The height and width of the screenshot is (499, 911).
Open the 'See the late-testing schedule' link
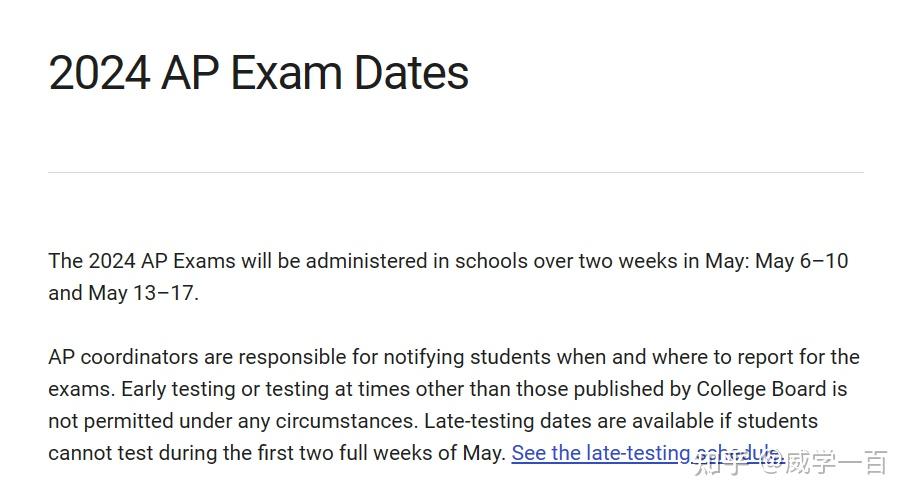[x=647, y=453]
